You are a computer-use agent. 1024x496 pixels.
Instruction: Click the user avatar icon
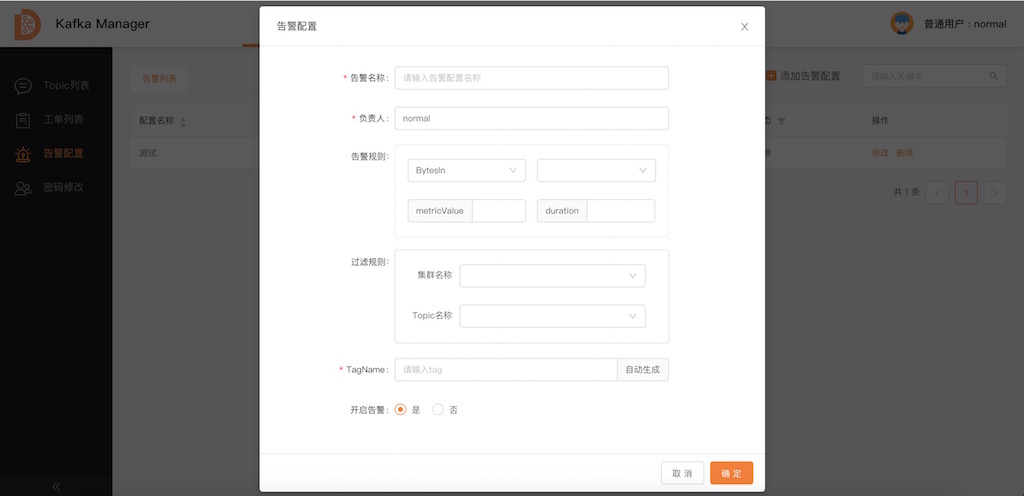tap(902, 23)
